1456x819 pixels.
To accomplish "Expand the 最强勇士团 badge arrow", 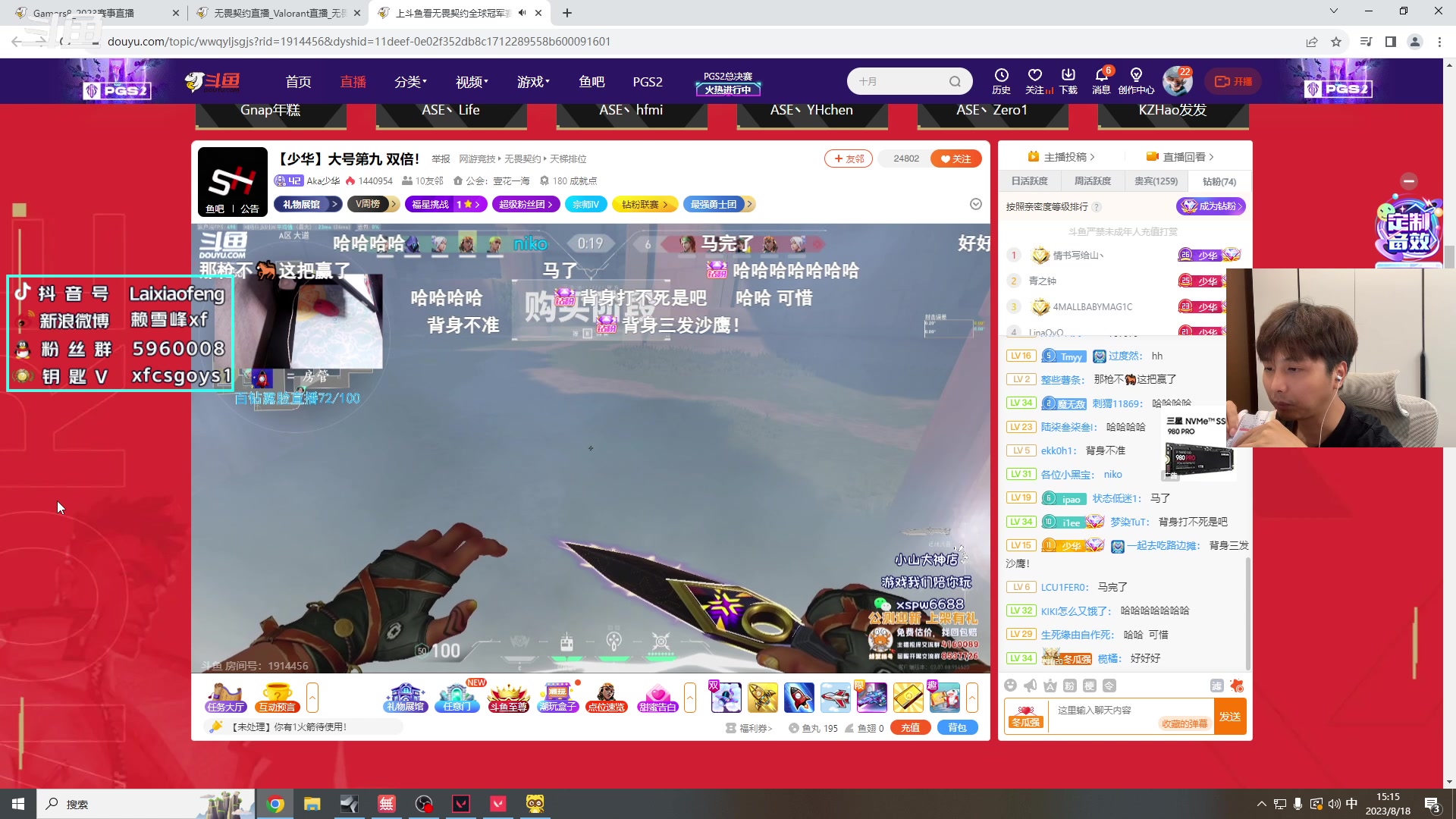I will [x=749, y=204].
